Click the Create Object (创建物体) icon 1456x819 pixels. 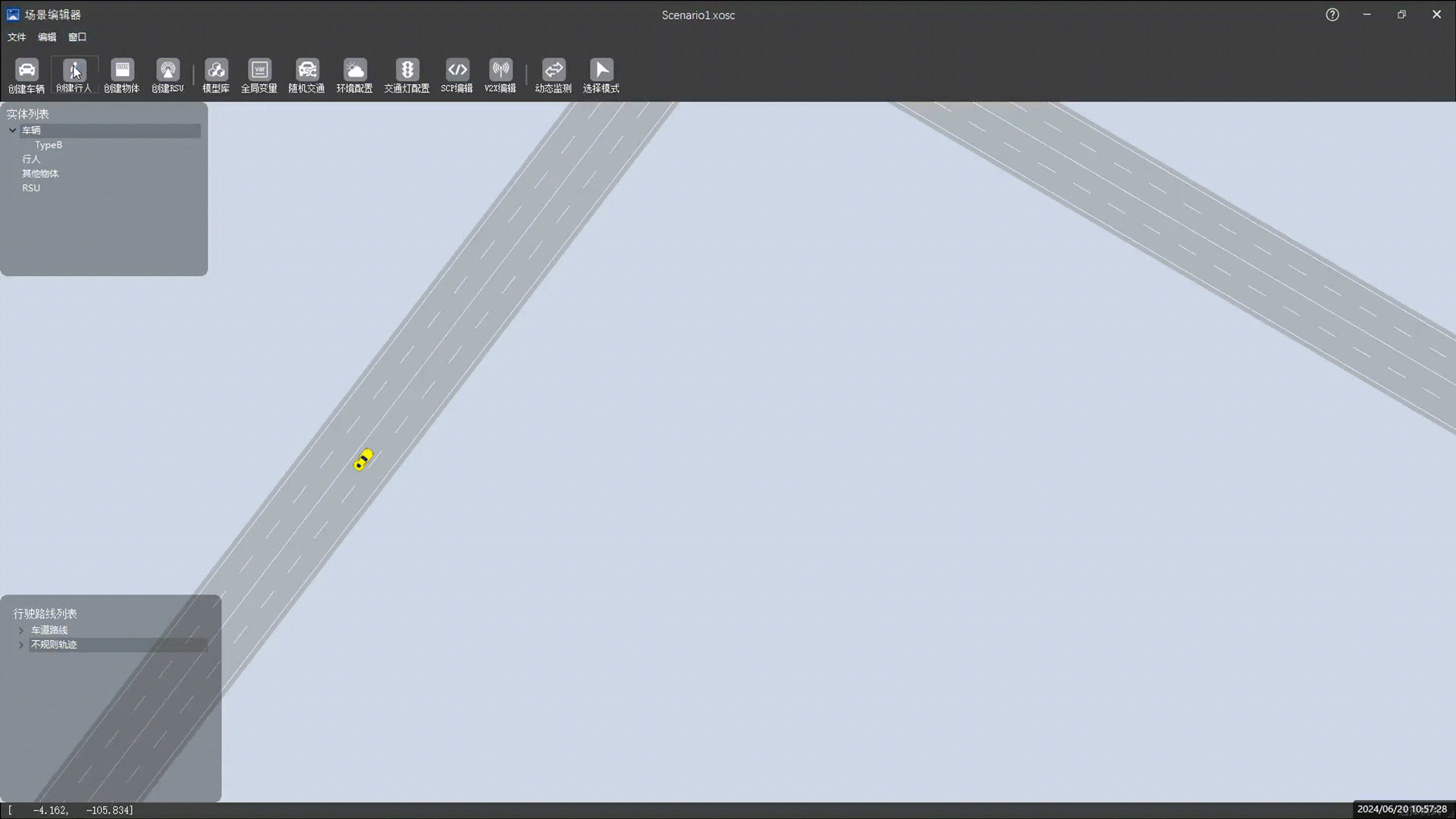[121, 71]
